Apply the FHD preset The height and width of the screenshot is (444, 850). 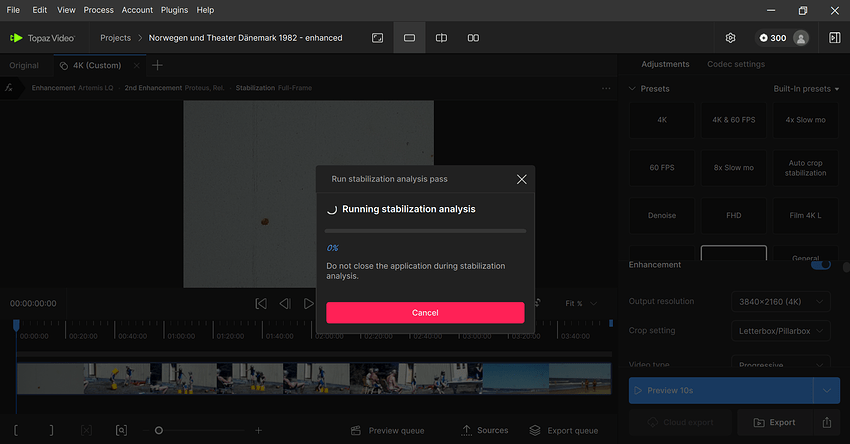pos(733,215)
